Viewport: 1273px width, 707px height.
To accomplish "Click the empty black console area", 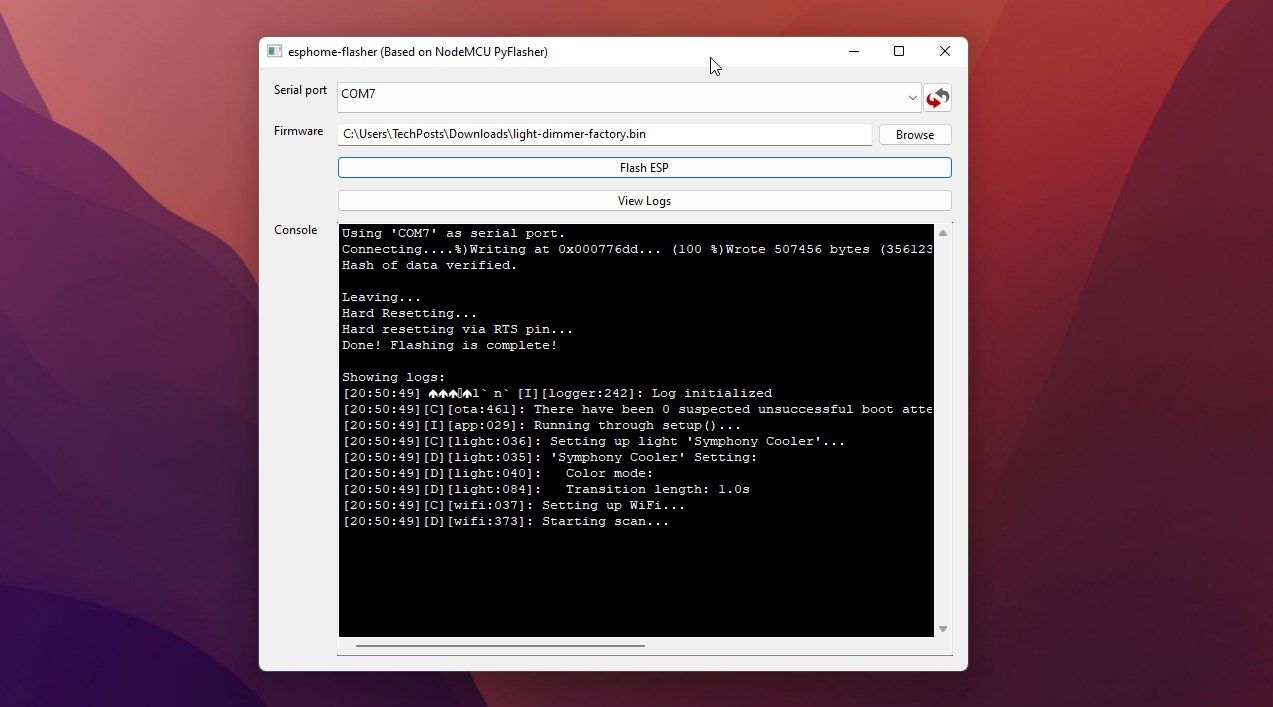I will tap(636, 585).
